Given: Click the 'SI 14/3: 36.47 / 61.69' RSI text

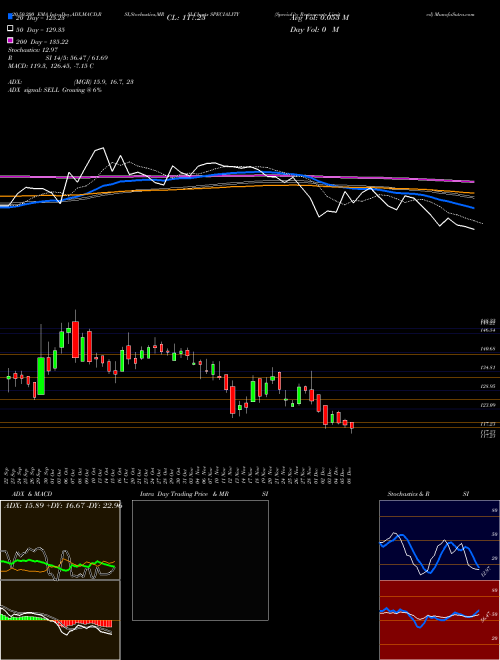Looking at the screenshot, I should pyautogui.click(x=77, y=58).
